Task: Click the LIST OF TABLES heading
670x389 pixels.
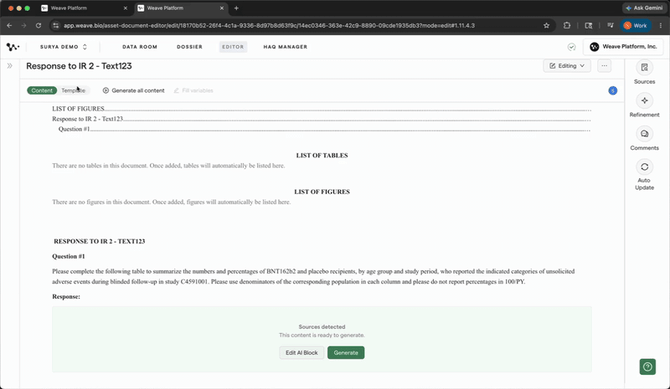Action: click(322, 156)
